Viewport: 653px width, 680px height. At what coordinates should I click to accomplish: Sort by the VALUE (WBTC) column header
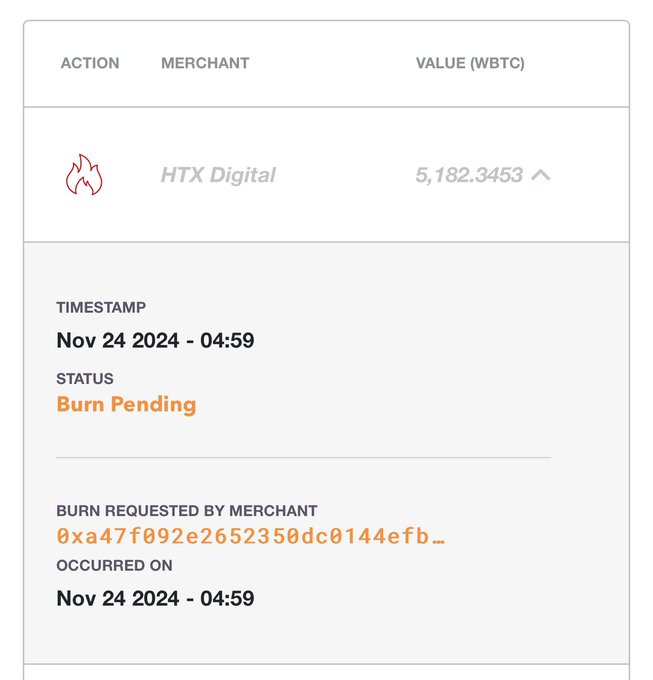[470, 63]
